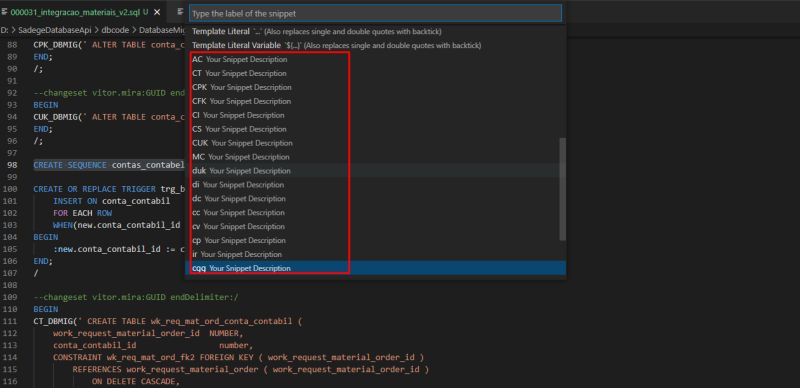Click line number 98 in the gutter
Viewport: 800px width, 388px height.
point(12,165)
